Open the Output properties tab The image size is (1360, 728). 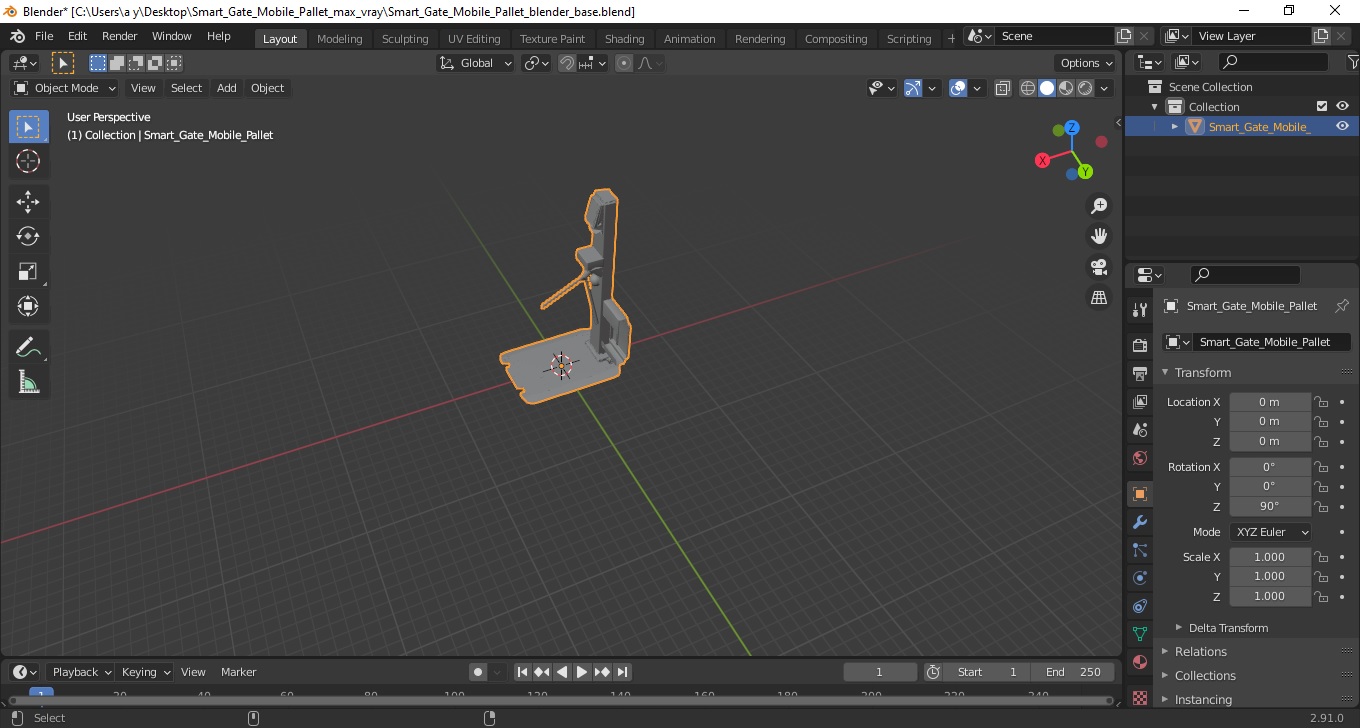click(x=1139, y=374)
